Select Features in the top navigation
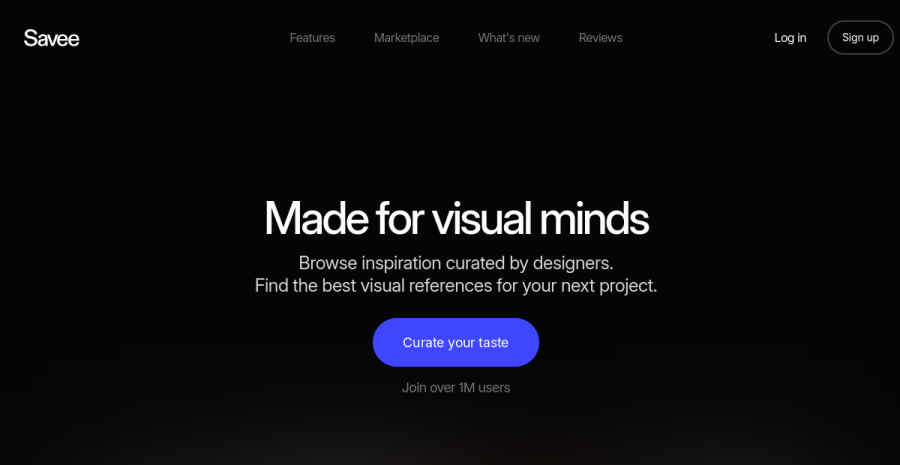This screenshot has height=465, width=900. (312, 38)
